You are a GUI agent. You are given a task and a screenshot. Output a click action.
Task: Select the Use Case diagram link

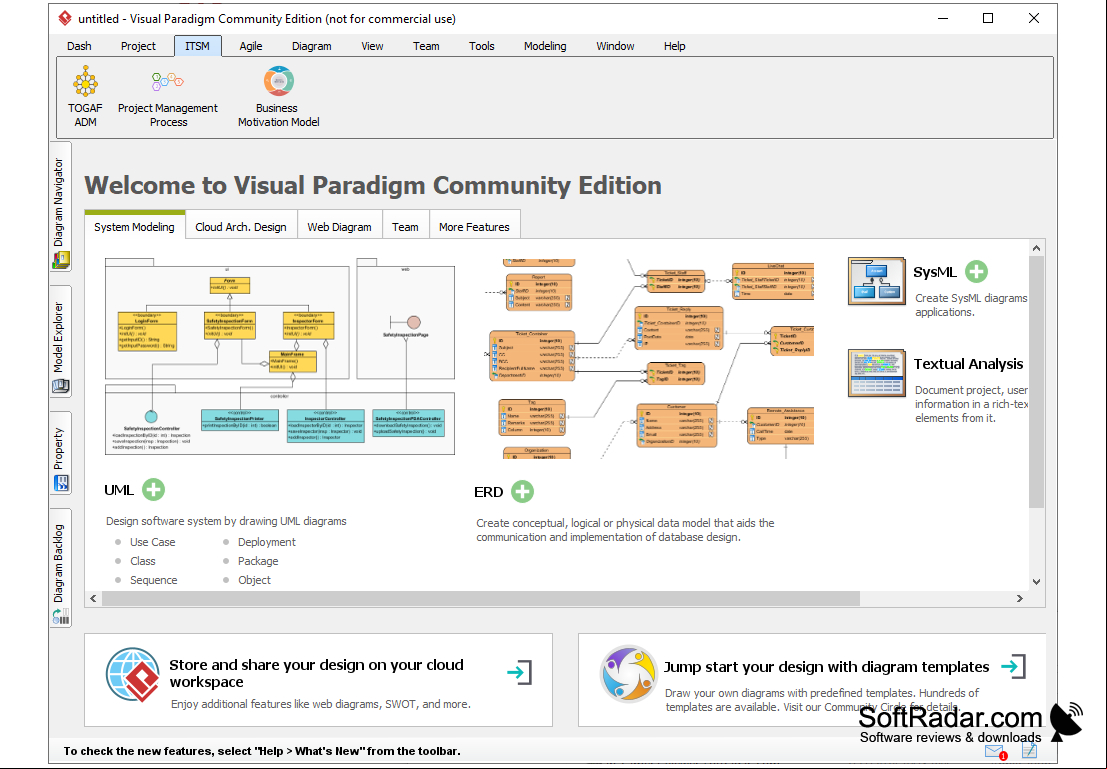[152, 542]
